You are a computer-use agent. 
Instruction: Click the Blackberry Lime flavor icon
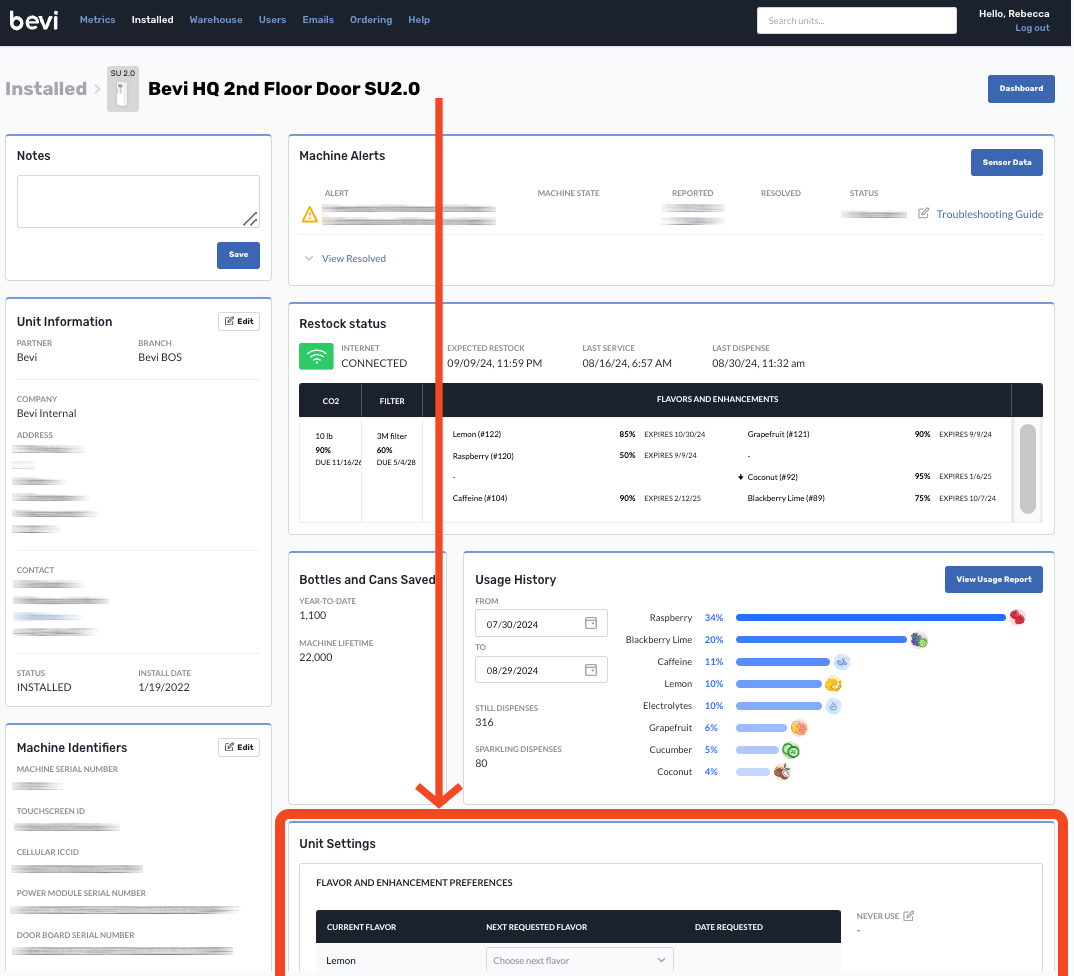919,640
